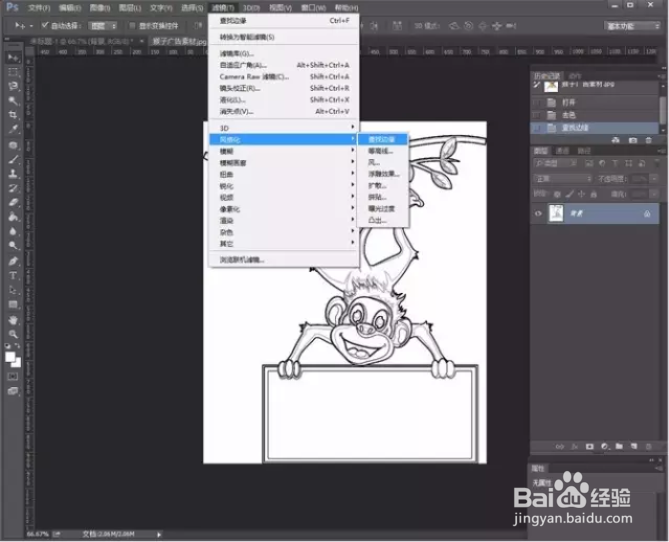Image resolution: width=669 pixels, height=542 pixels.
Task: Expand 3D filter submenu
Action: [283, 128]
